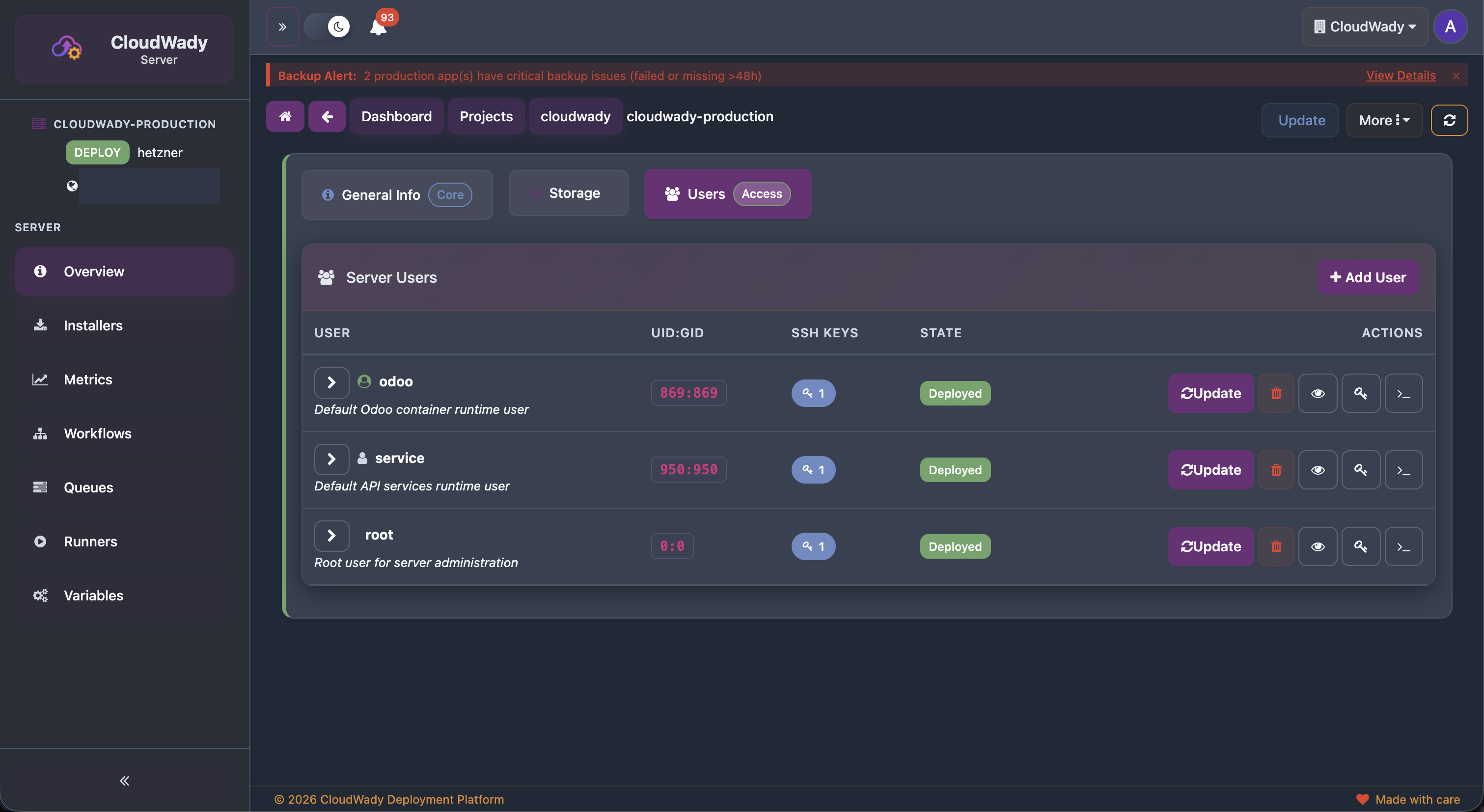Click the Add User button
The width and height of the screenshot is (1484, 812).
pyautogui.click(x=1368, y=277)
